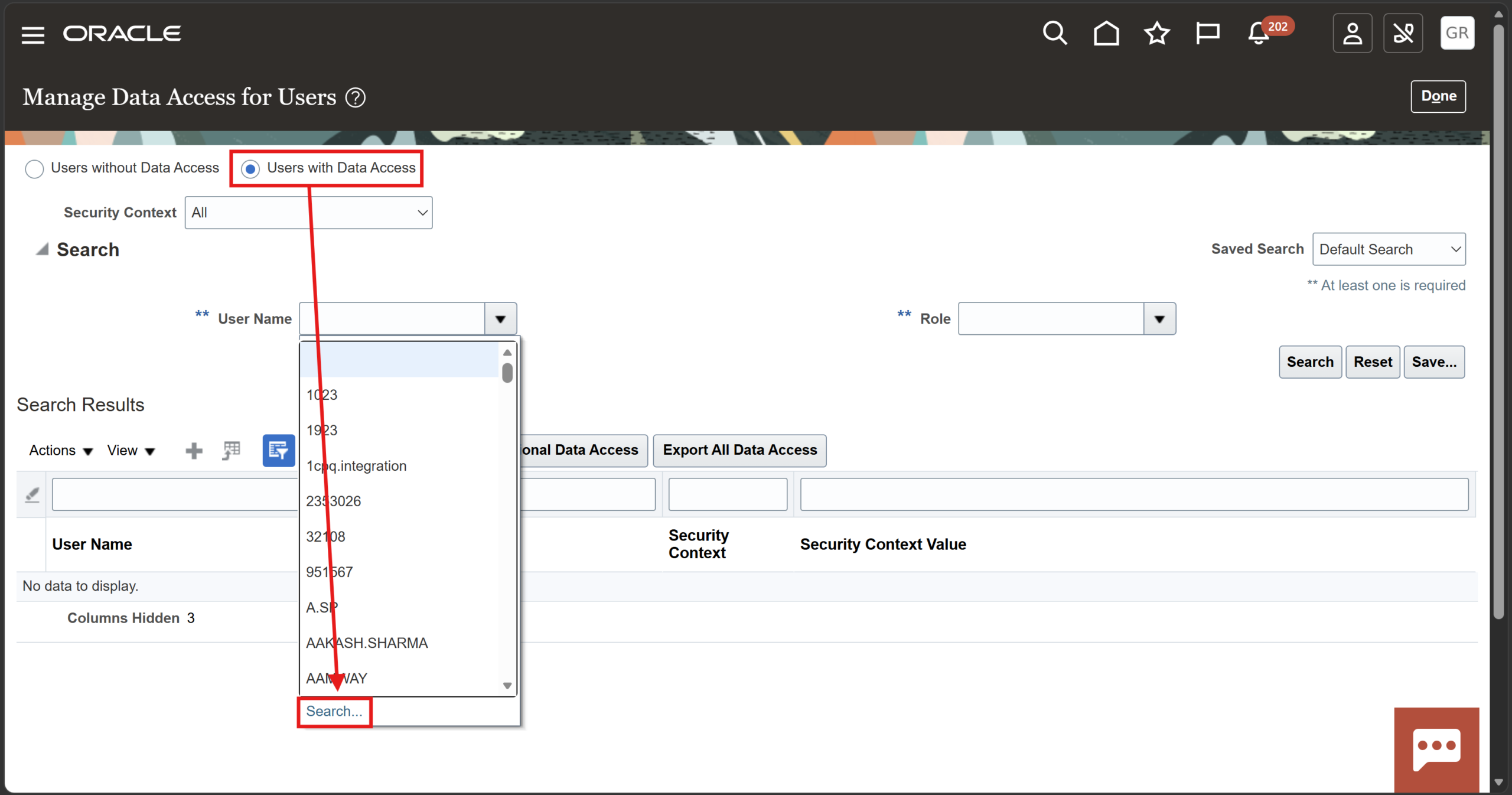Sort by Security Context Value column header

tap(883, 545)
